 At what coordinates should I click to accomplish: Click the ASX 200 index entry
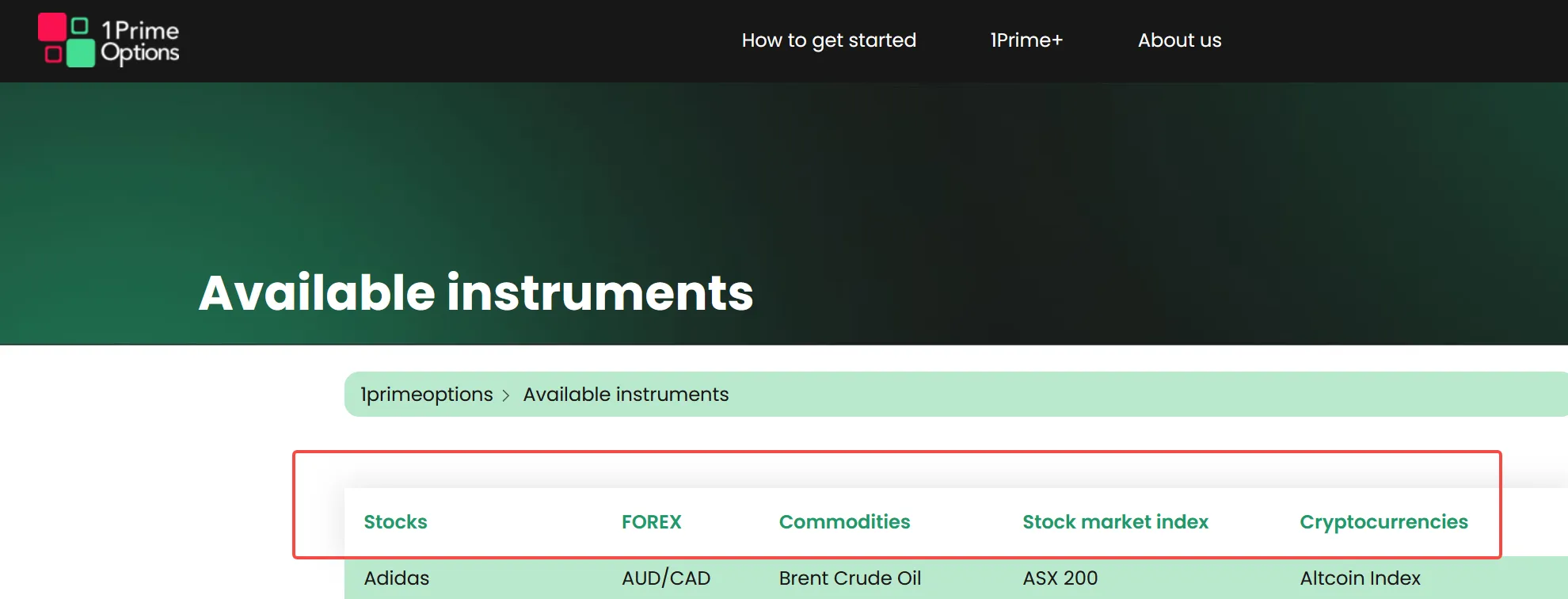coord(1060,578)
